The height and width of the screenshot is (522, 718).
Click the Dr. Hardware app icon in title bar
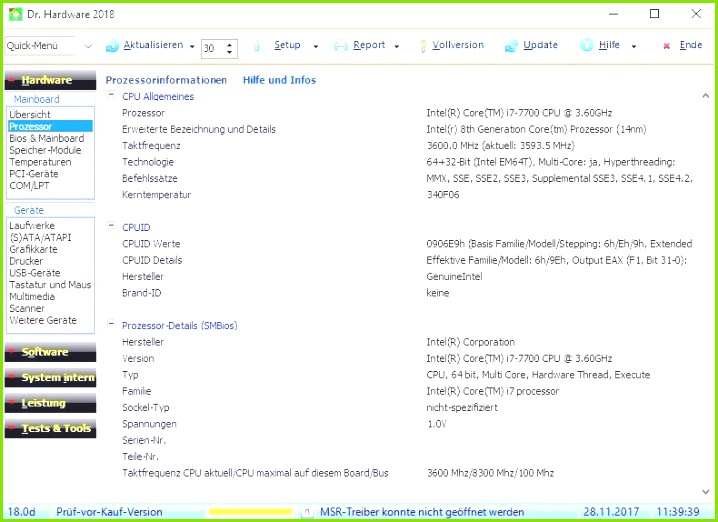click(x=15, y=14)
